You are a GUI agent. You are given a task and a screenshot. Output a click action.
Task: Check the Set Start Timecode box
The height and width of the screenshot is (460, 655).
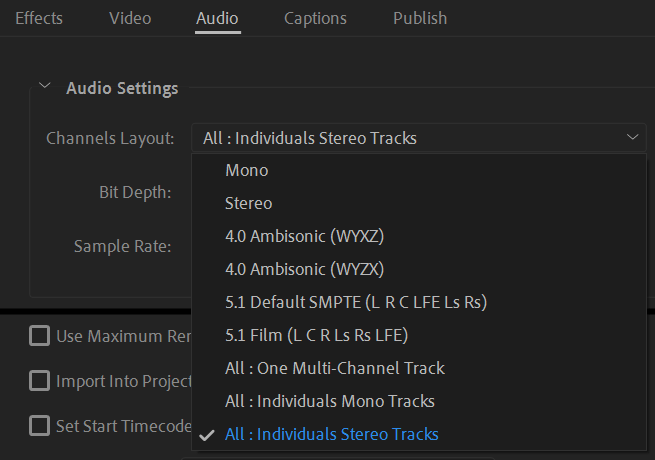(39, 426)
